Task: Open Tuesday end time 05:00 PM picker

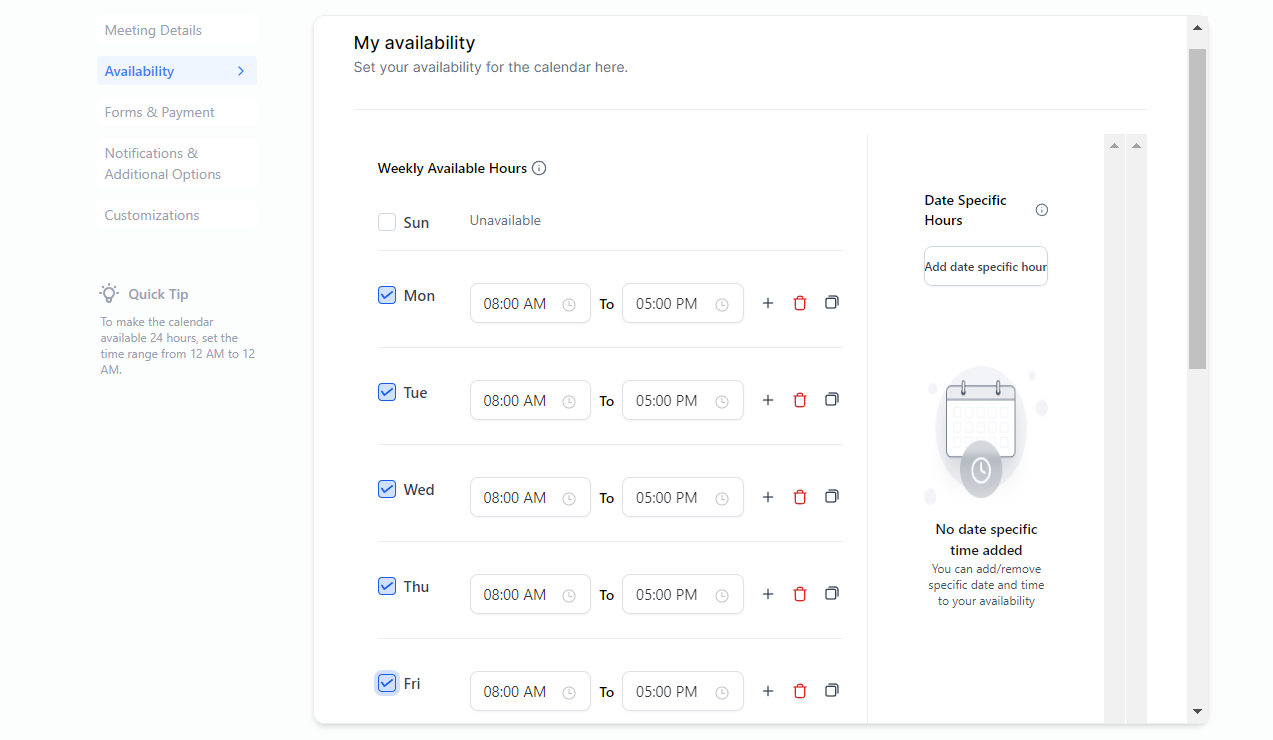Action: point(682,401)
